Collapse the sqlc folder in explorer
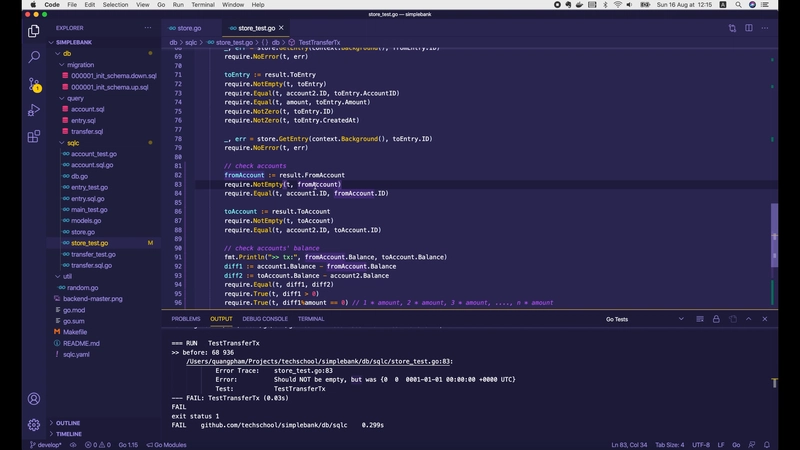This screenshot has width=800, height=450. click(x=72, y=143)
